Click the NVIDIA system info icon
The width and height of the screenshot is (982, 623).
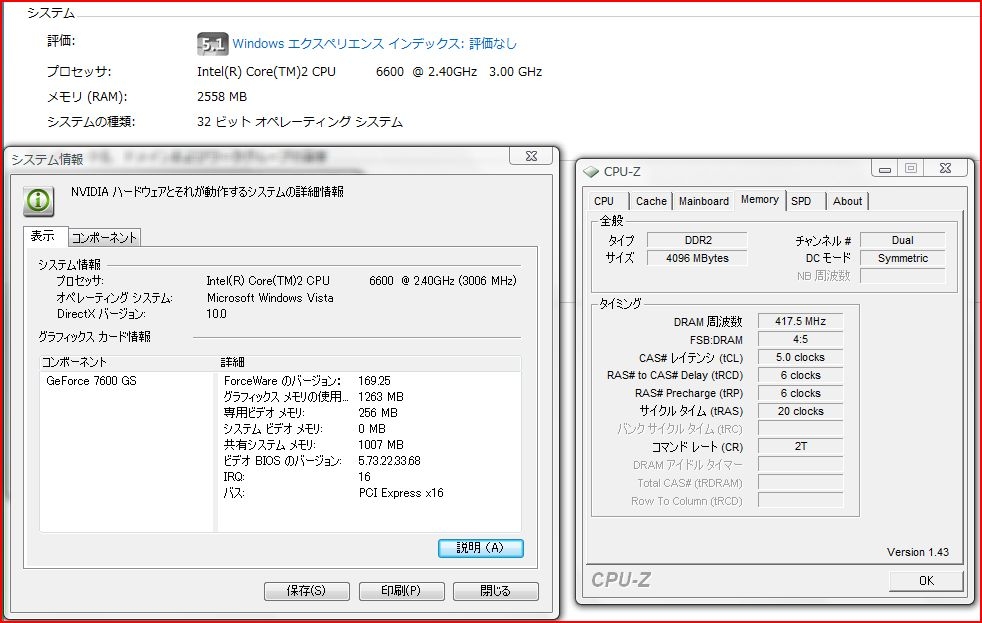coord(39,201)
